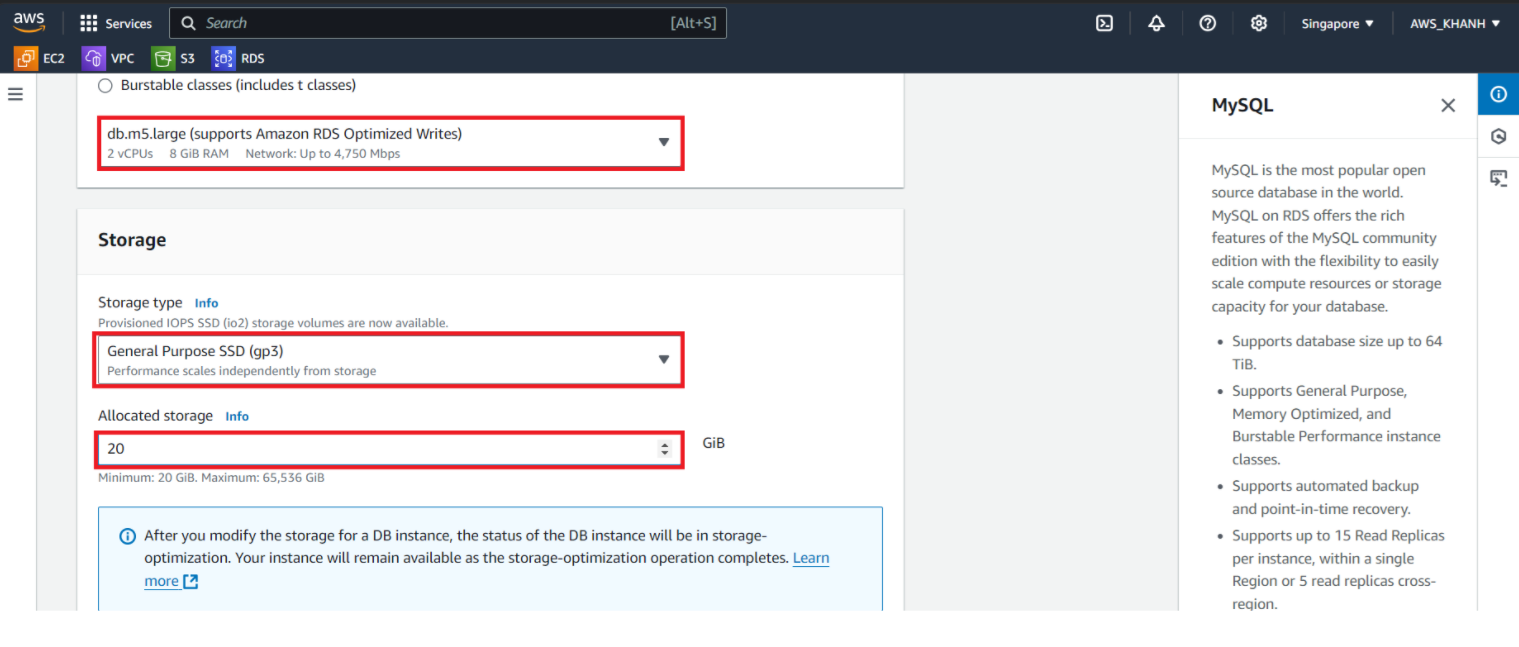Image resolution: width=1519 pixels, height=647 pixels.
Task: Click the AWS logo home icon
Action: pos(29,23)
